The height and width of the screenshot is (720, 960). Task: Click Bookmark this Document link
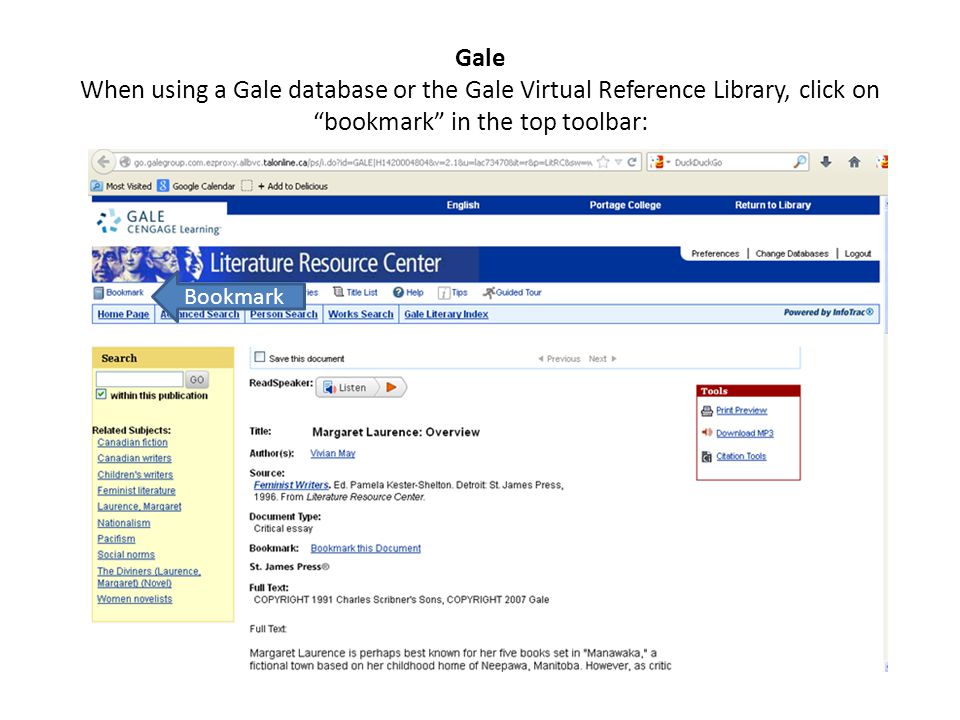(x=366, y=548)
